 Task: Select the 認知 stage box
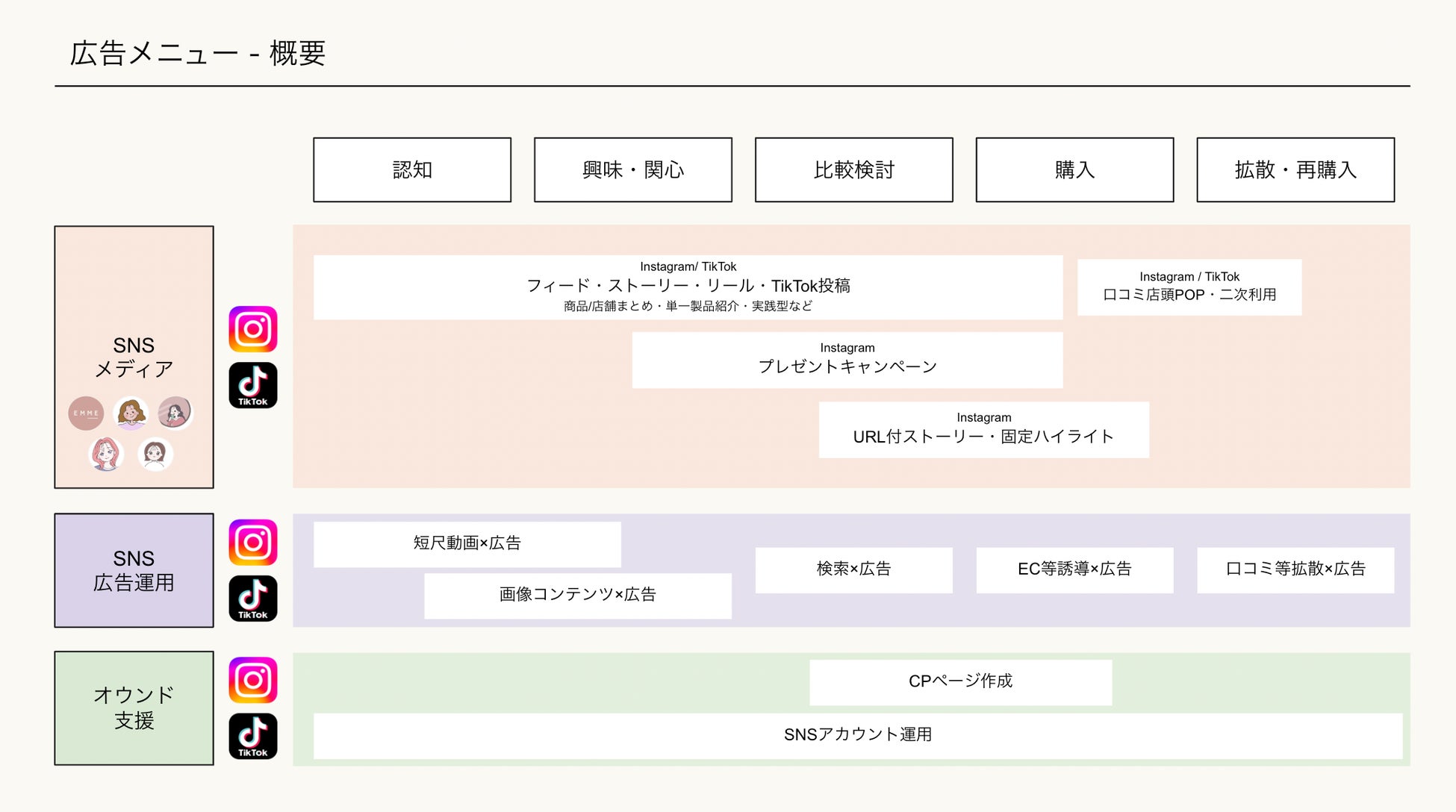pos(412,169)
